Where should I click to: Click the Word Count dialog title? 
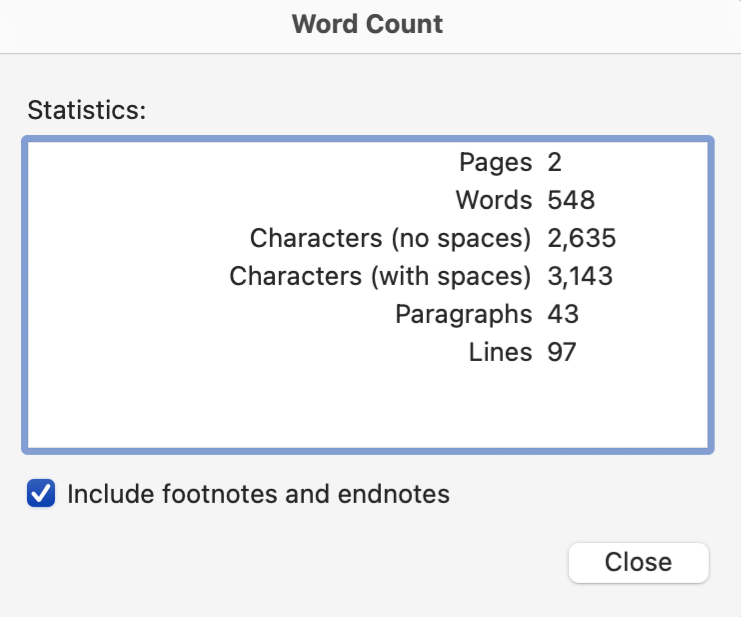[x=367, y=24]
